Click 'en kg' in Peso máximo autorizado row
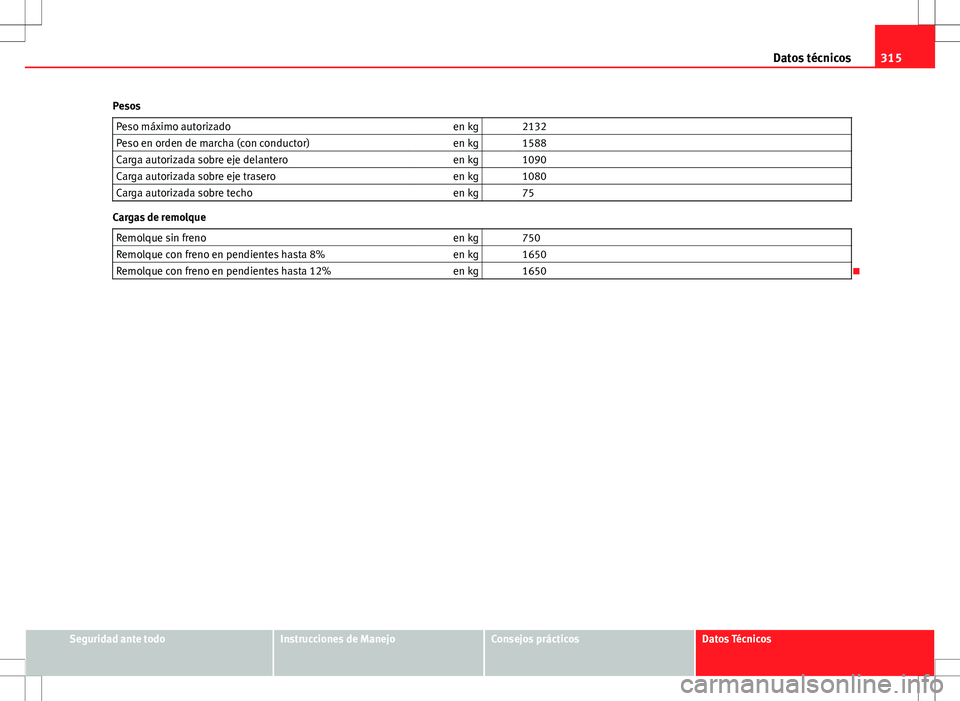This screenshot has width=960, height=701. [466, 127]
